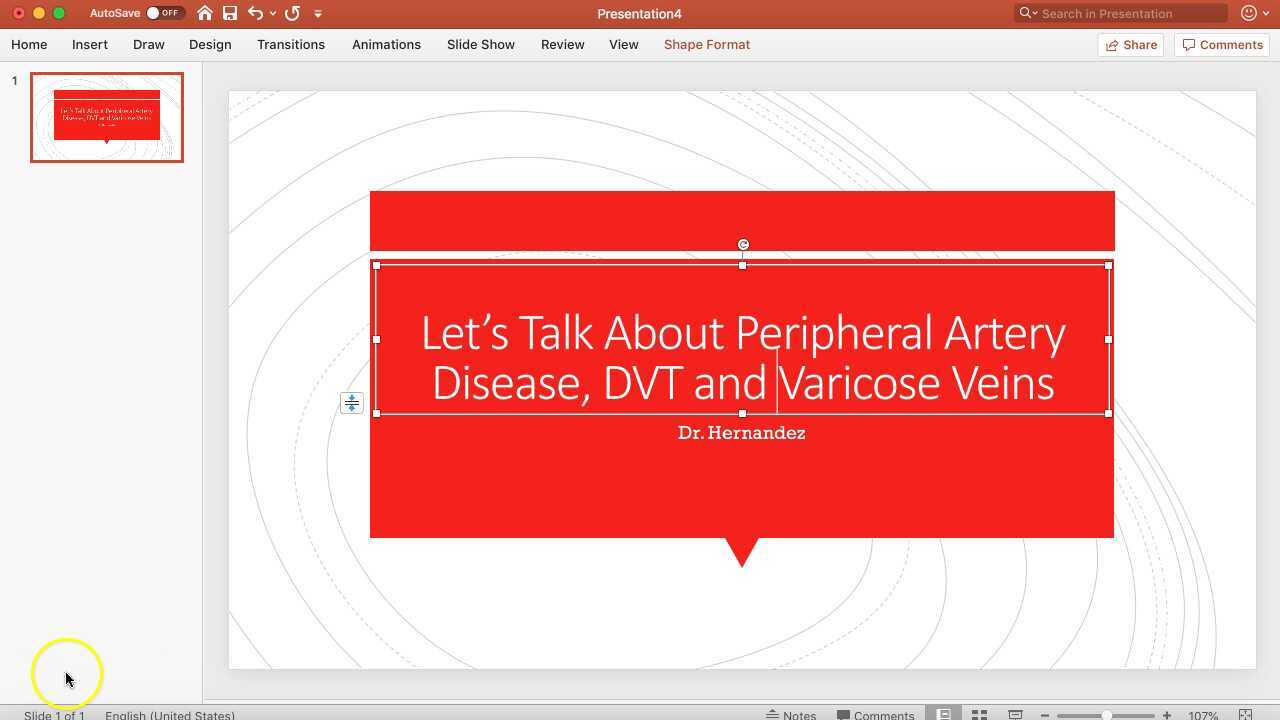The height and width of the screenshot is (720, 1280).
Task: Click the alignment options icon beside the title
Action: tap(352, 402)
